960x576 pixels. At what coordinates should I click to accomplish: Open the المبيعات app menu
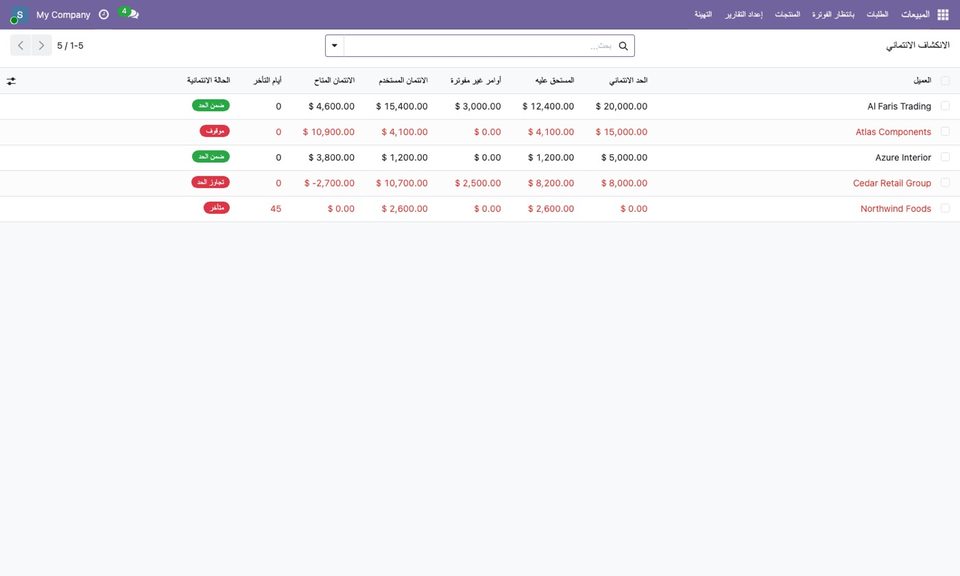(x=915, y=14)
